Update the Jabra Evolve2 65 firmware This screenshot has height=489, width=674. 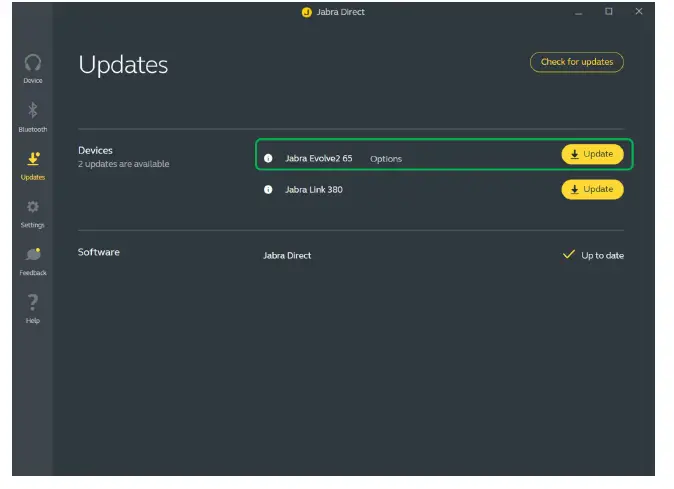(x=592, y=154)
